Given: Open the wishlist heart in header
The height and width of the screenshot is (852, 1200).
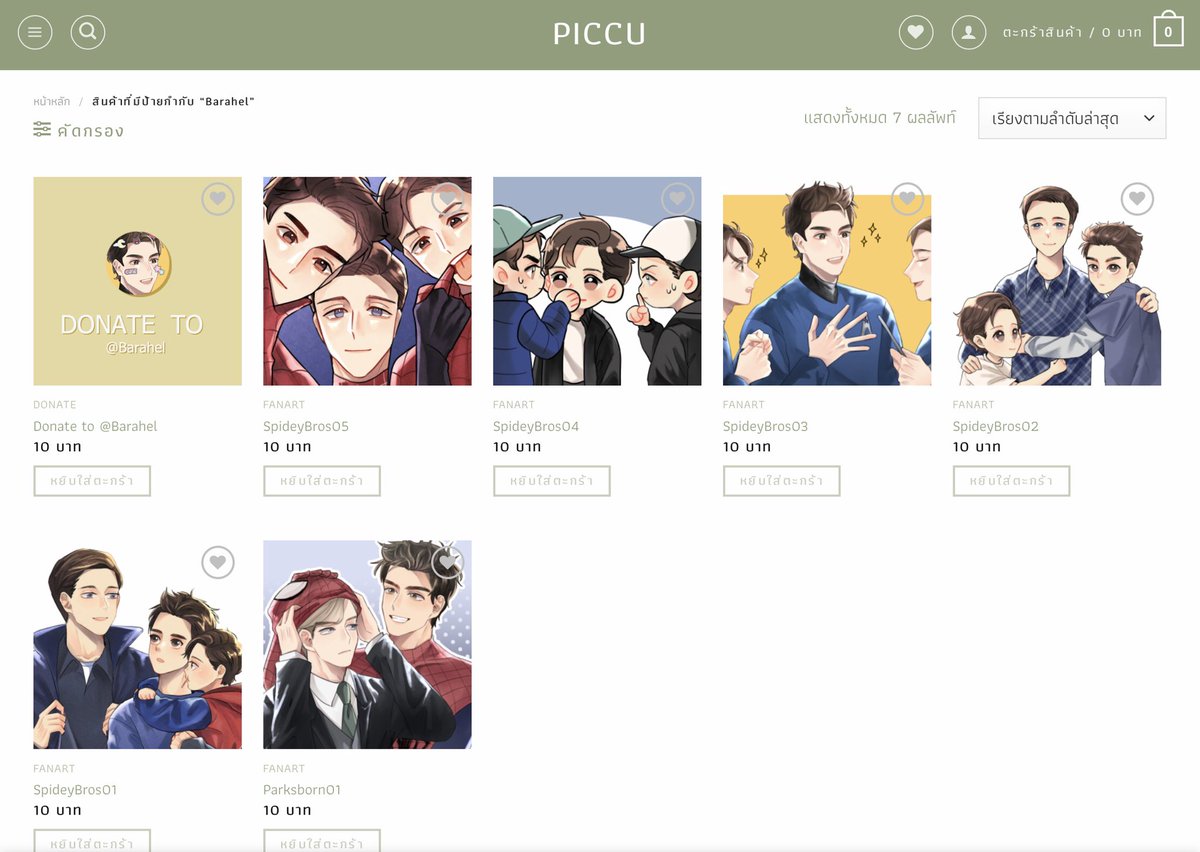Looking at the screenshot, I should (916, 33).
